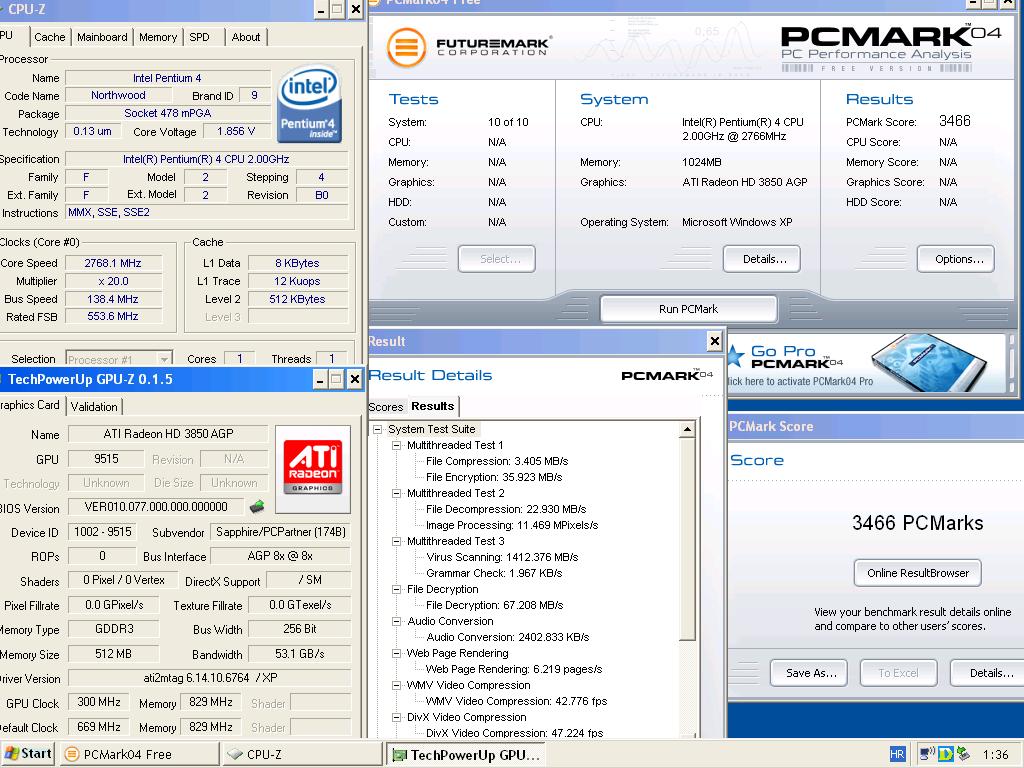Close the GPU-Z window

[355, 379]
